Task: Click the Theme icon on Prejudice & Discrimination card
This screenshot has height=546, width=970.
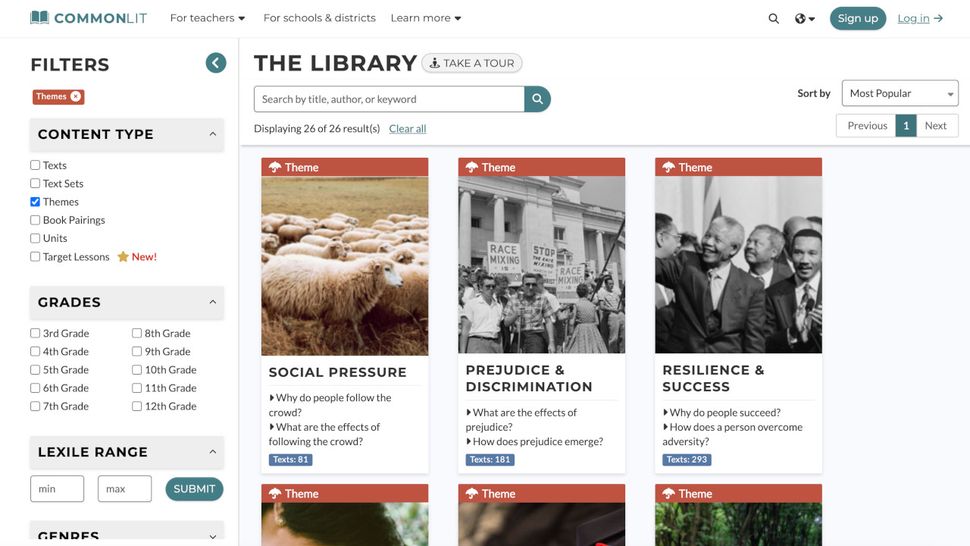Action: (x=472, y=167)
